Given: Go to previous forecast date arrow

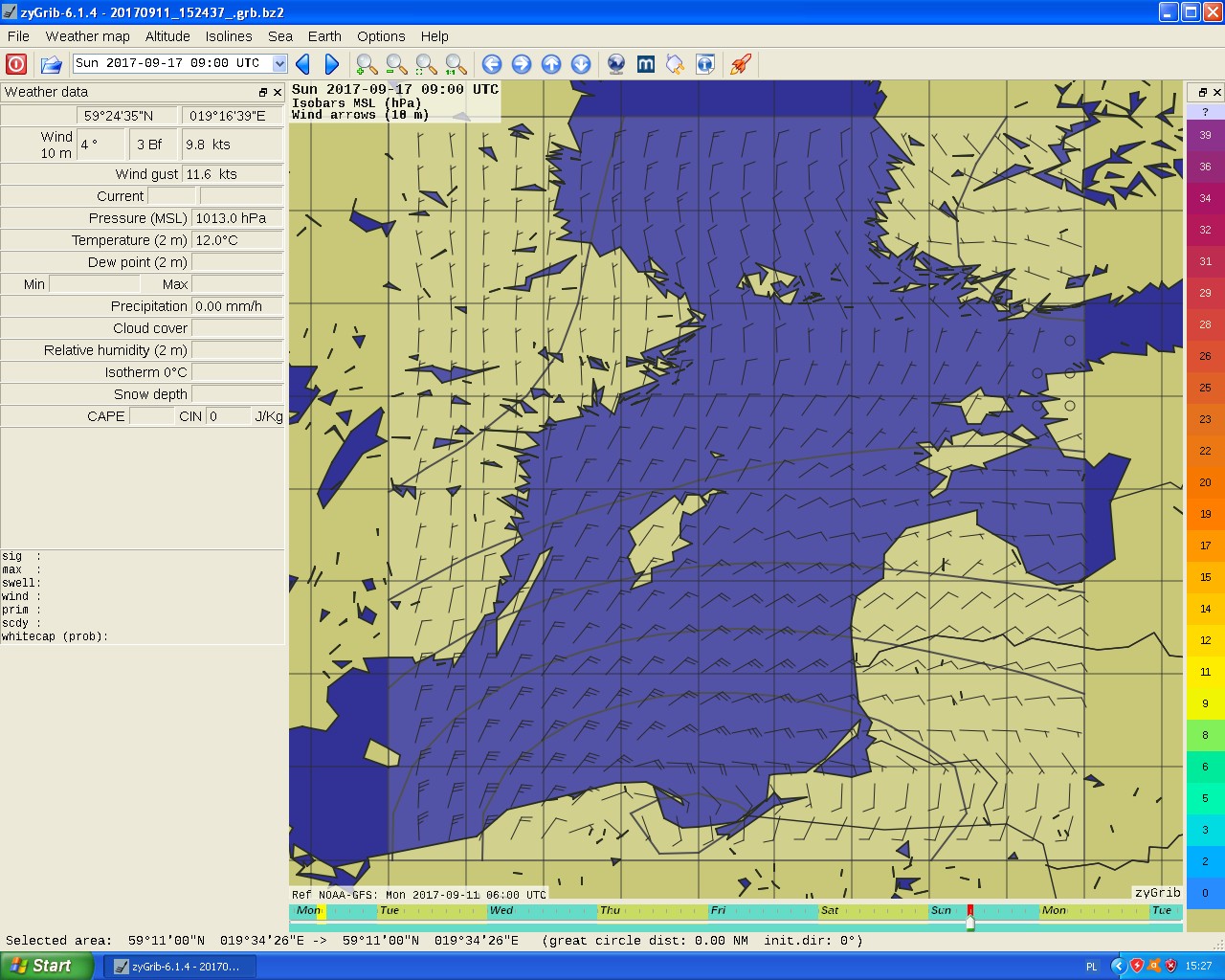Looking at the screenshot, I should coord(303,64).
